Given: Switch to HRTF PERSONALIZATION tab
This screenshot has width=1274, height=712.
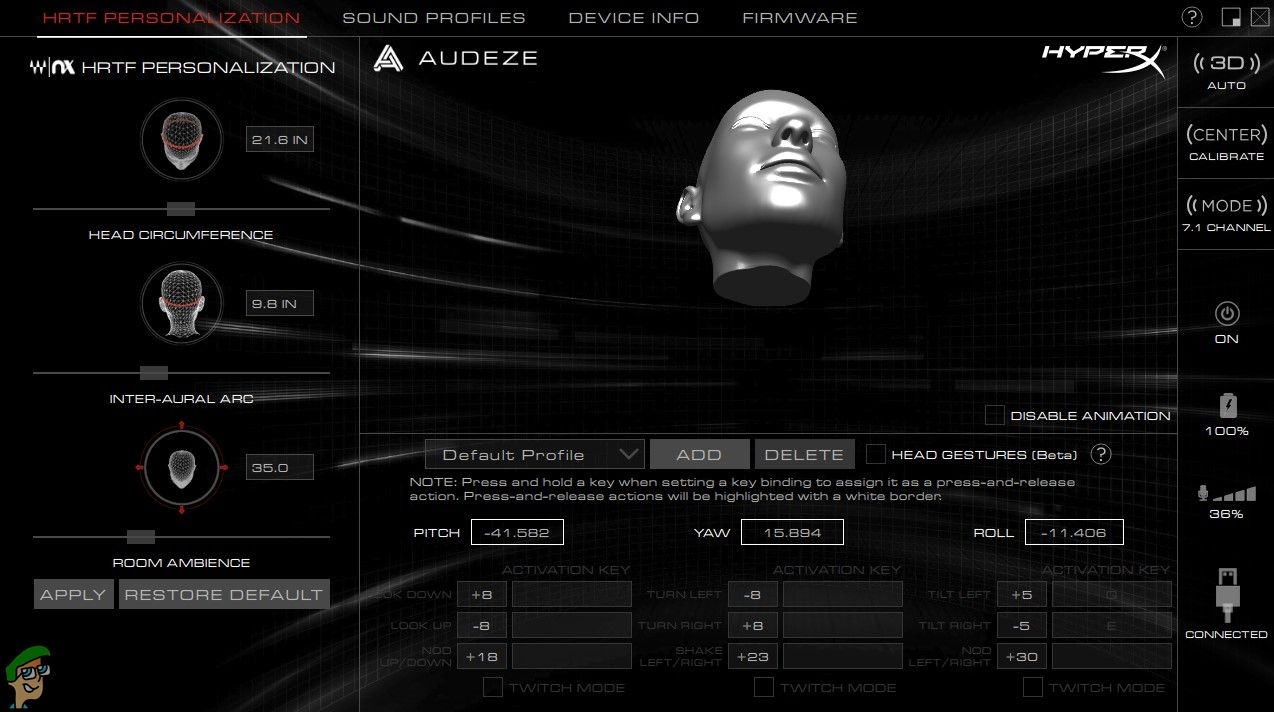Looking at the screenshot, I should click(x=171, y=18).
